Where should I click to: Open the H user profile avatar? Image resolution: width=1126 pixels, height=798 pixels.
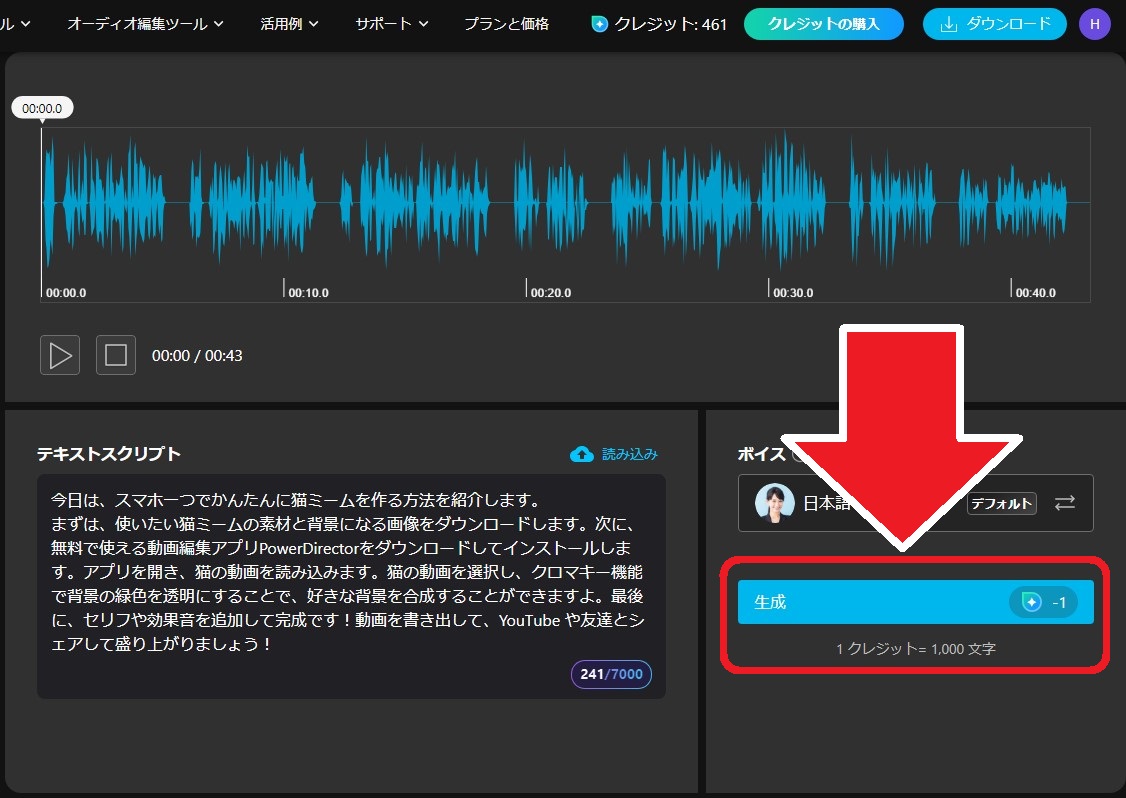click(x=1095, y=23)
